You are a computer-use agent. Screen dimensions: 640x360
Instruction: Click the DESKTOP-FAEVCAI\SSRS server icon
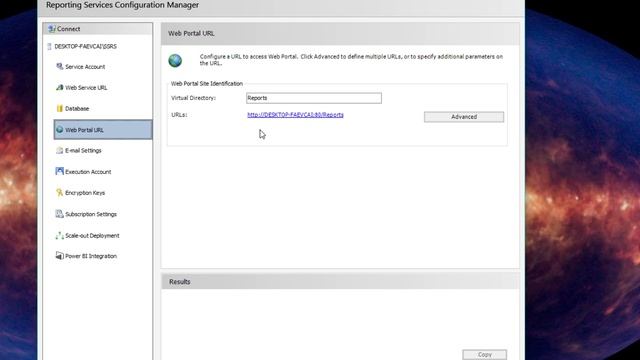click(49, 47)
